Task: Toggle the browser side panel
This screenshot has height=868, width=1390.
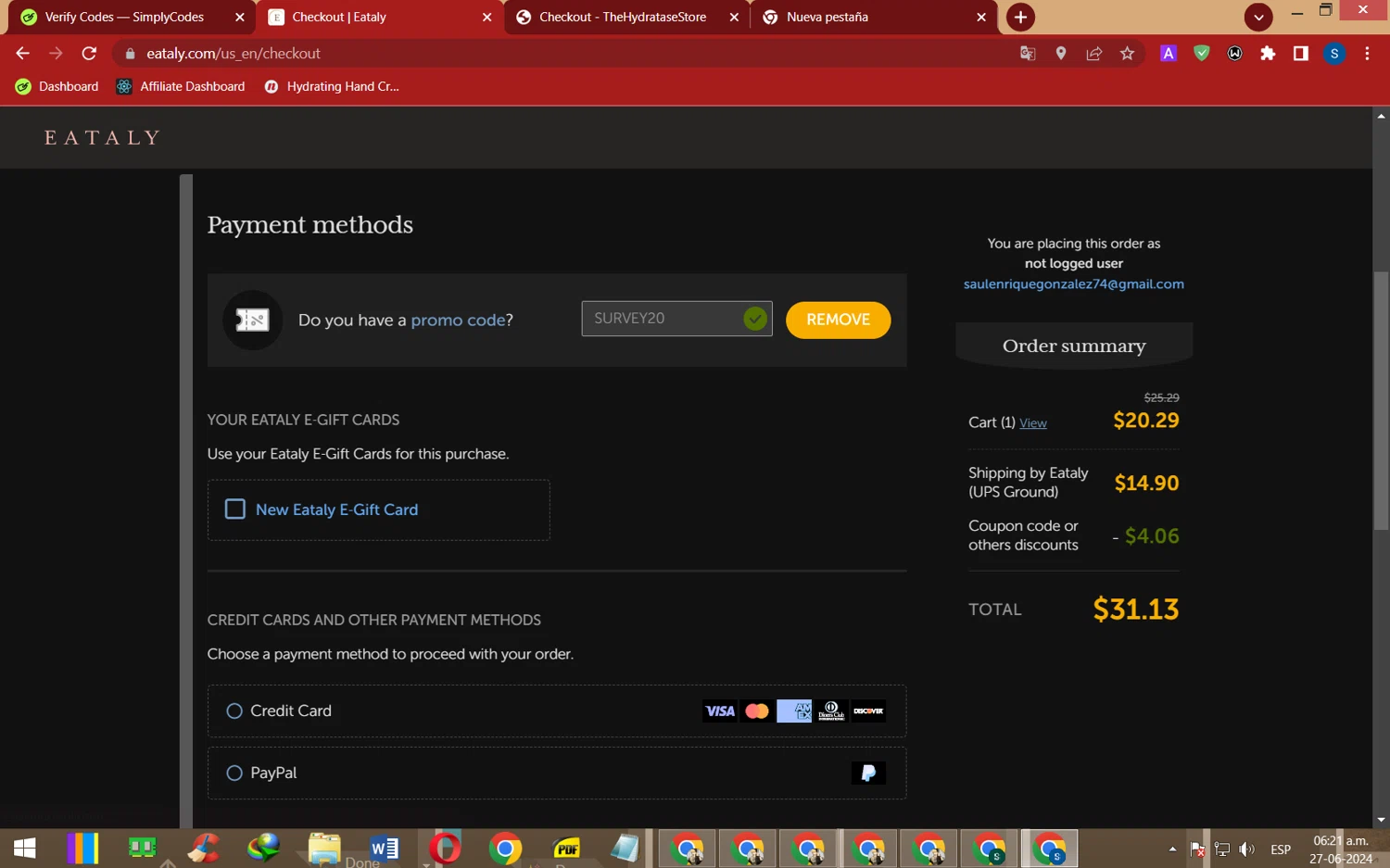Action: pos(1301,54)
